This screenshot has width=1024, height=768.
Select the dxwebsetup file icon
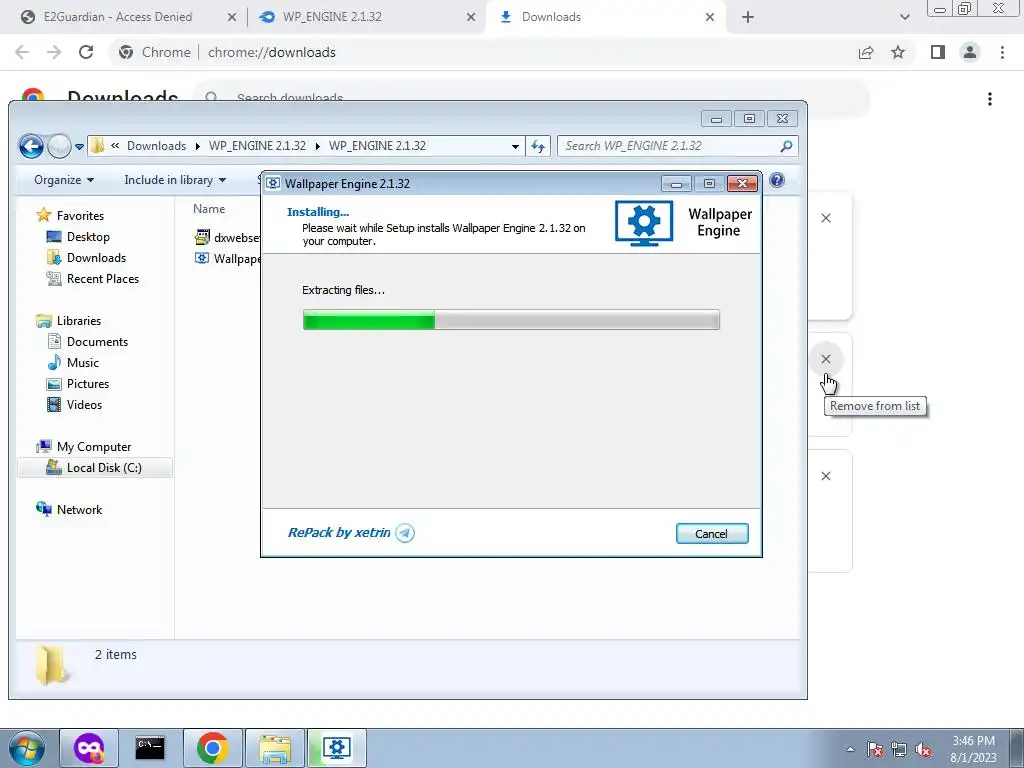pyautogui.click(x=202, y=237)
